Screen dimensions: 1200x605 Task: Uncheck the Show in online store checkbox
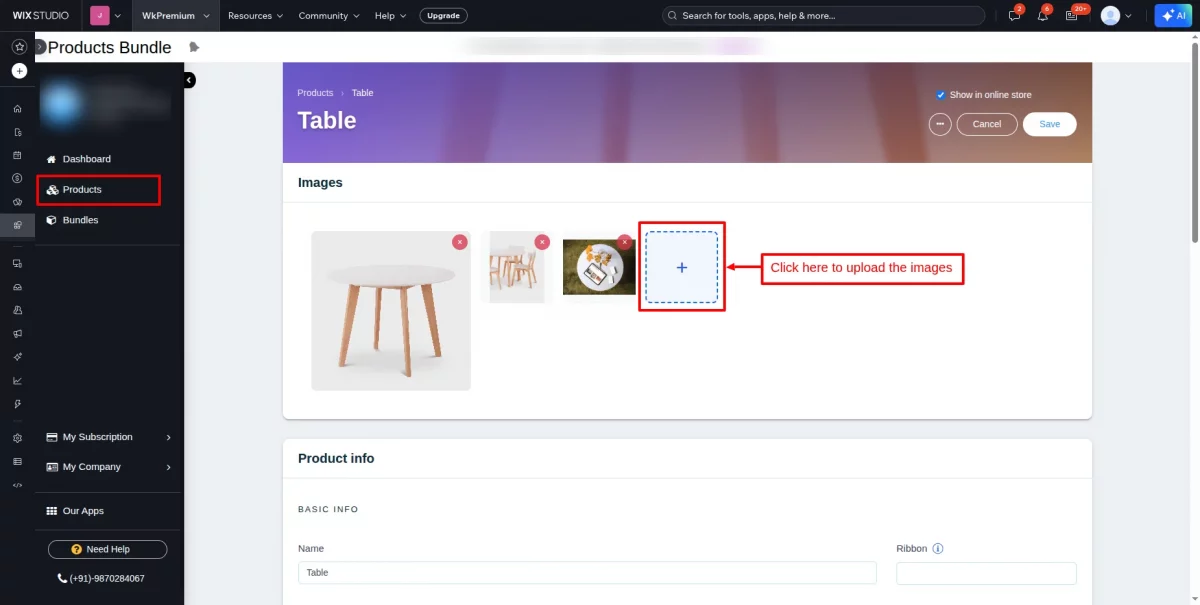tap(940, 94)
